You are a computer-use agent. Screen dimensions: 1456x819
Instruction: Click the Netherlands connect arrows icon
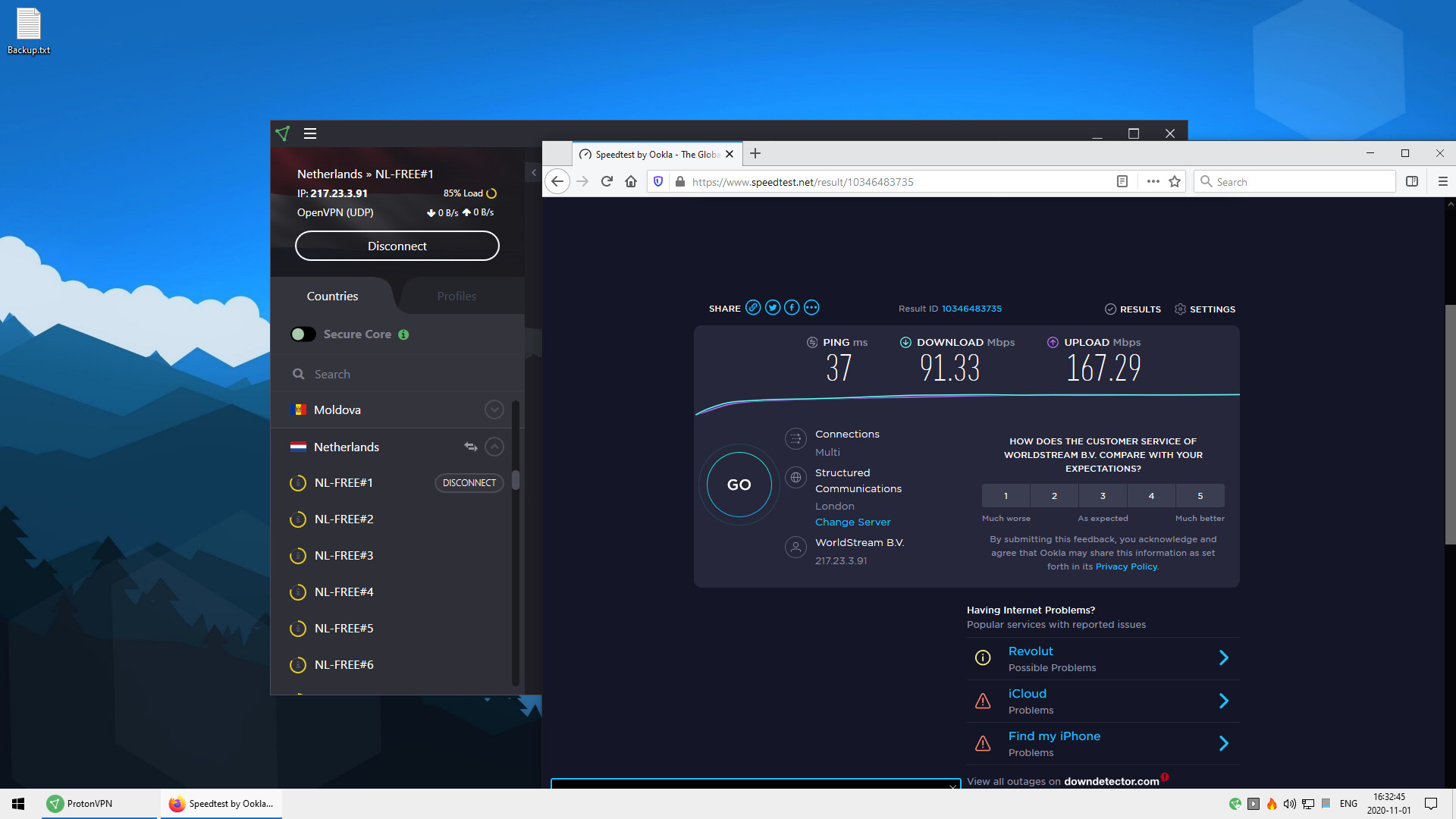pyautogui.click(x=471, y=447)
